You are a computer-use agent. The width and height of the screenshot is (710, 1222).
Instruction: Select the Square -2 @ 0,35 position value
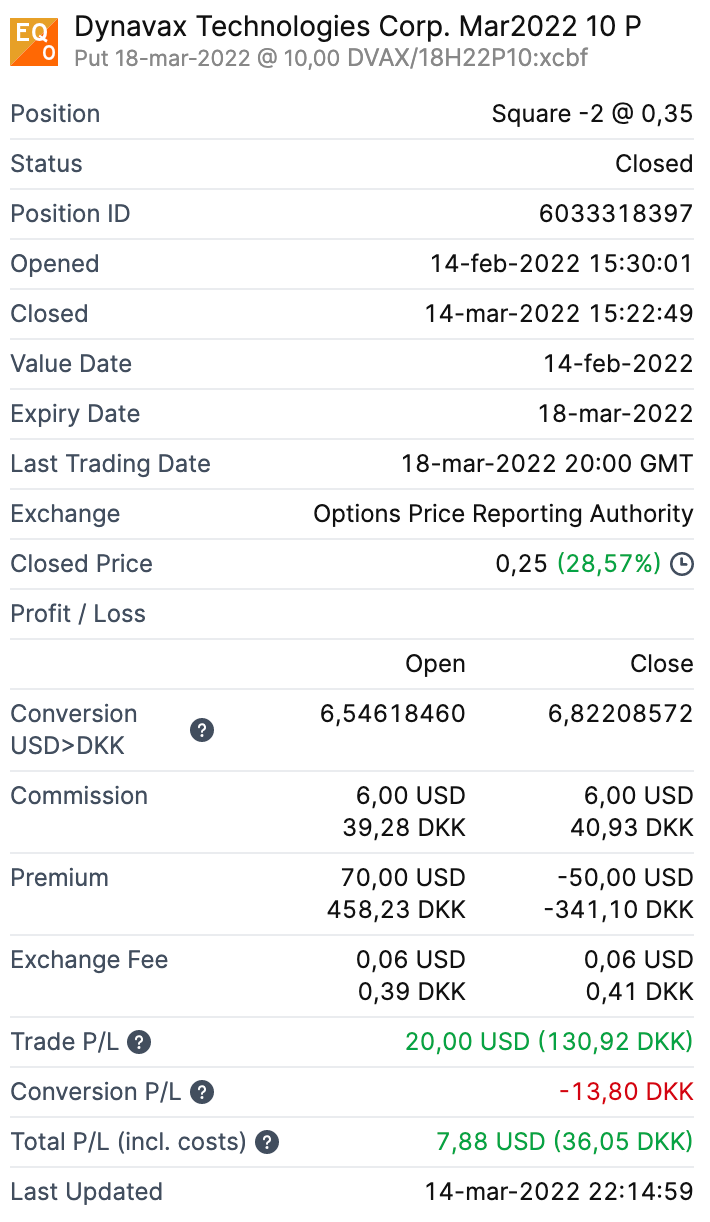tap(592, 114)
